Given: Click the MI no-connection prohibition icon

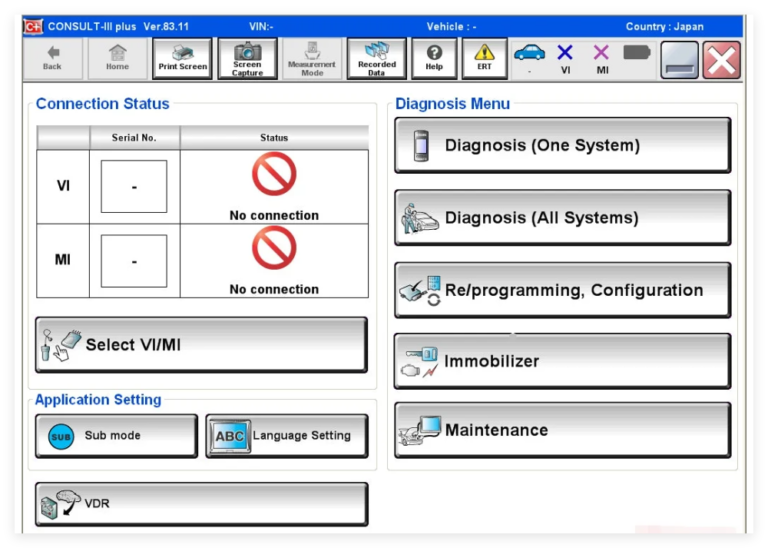Looking at the screenshot, I should click(274, 248).
